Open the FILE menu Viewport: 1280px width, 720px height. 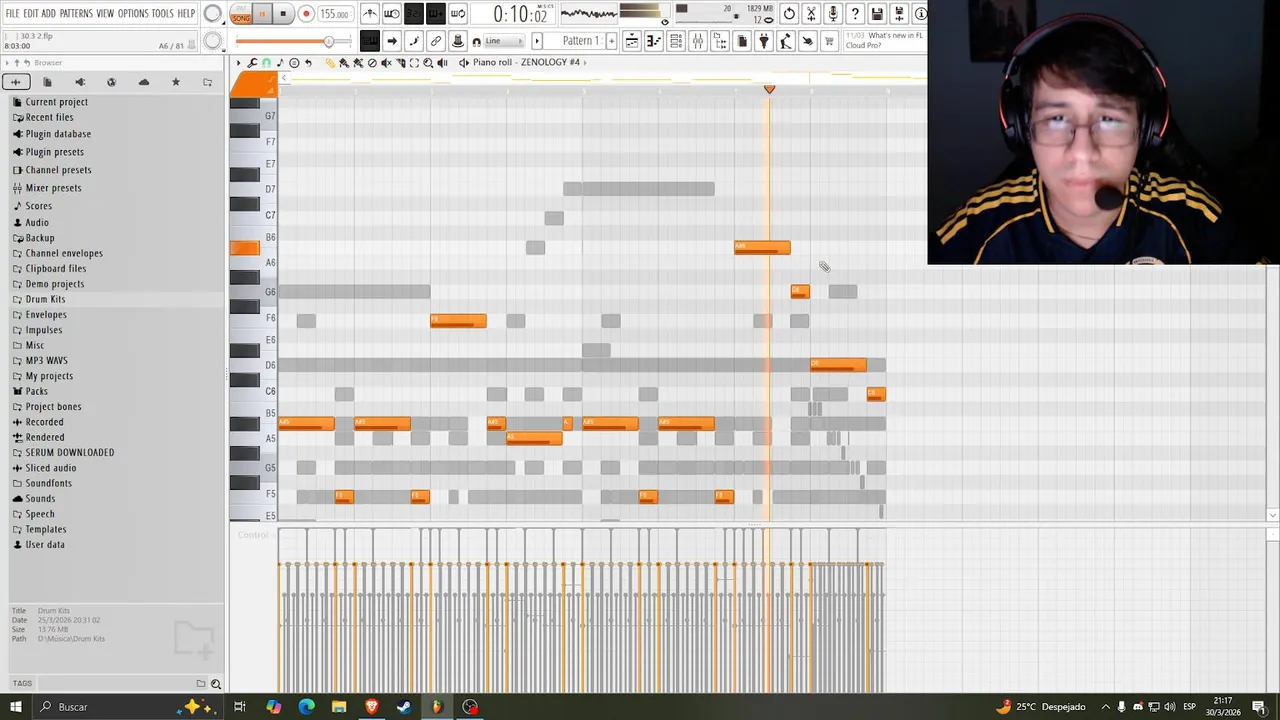pos(12,13)
